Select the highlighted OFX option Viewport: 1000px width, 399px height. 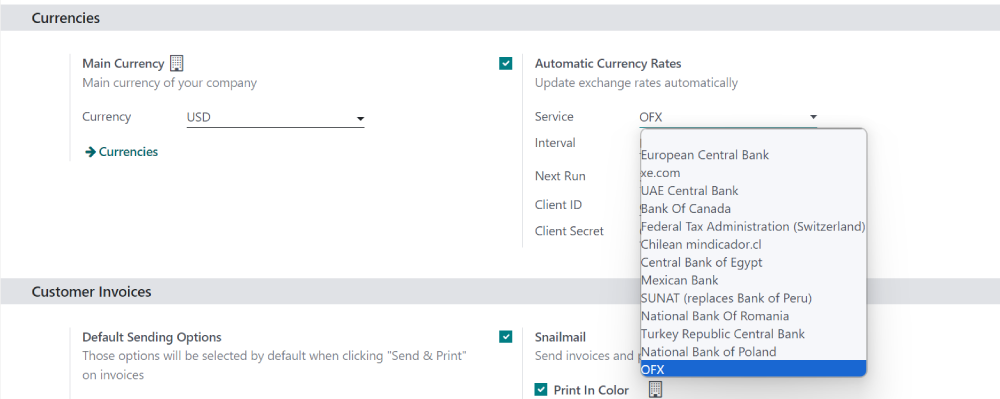pos(753,369)
